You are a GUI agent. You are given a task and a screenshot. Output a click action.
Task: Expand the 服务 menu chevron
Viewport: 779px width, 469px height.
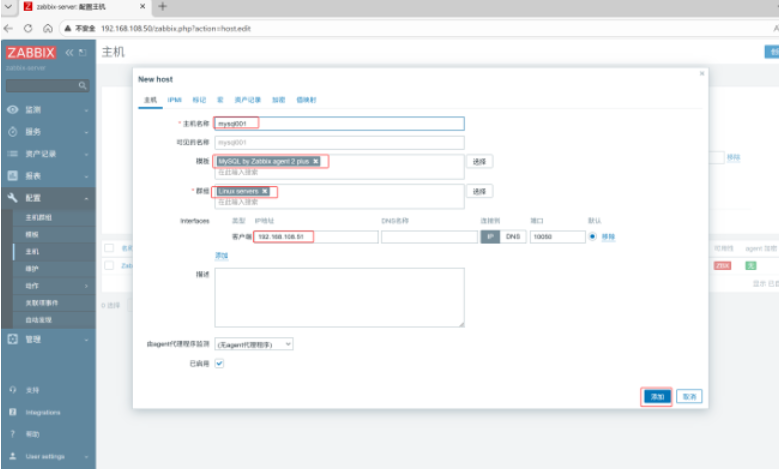[86, 132]
